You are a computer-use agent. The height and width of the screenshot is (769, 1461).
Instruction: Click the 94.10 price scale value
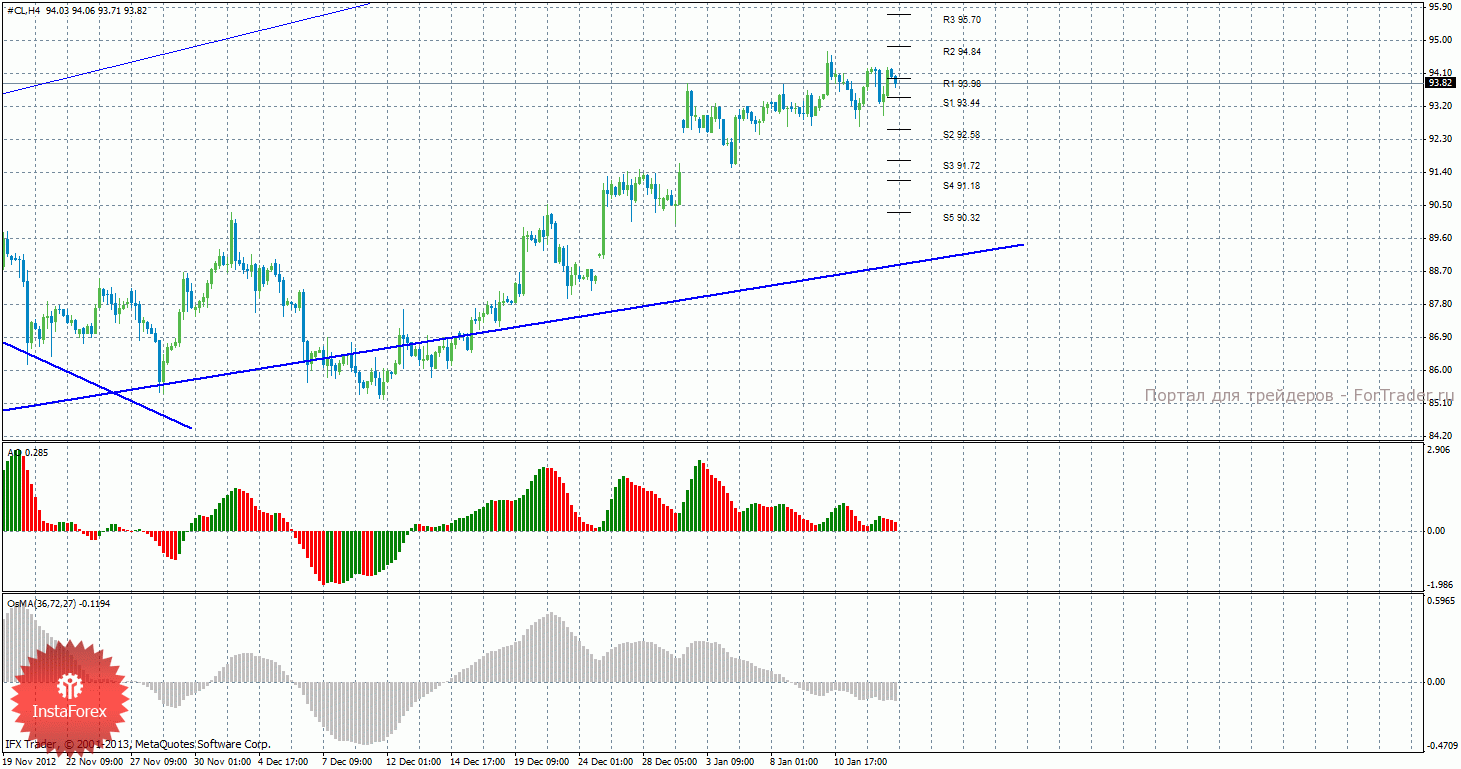coord(1440,73)
